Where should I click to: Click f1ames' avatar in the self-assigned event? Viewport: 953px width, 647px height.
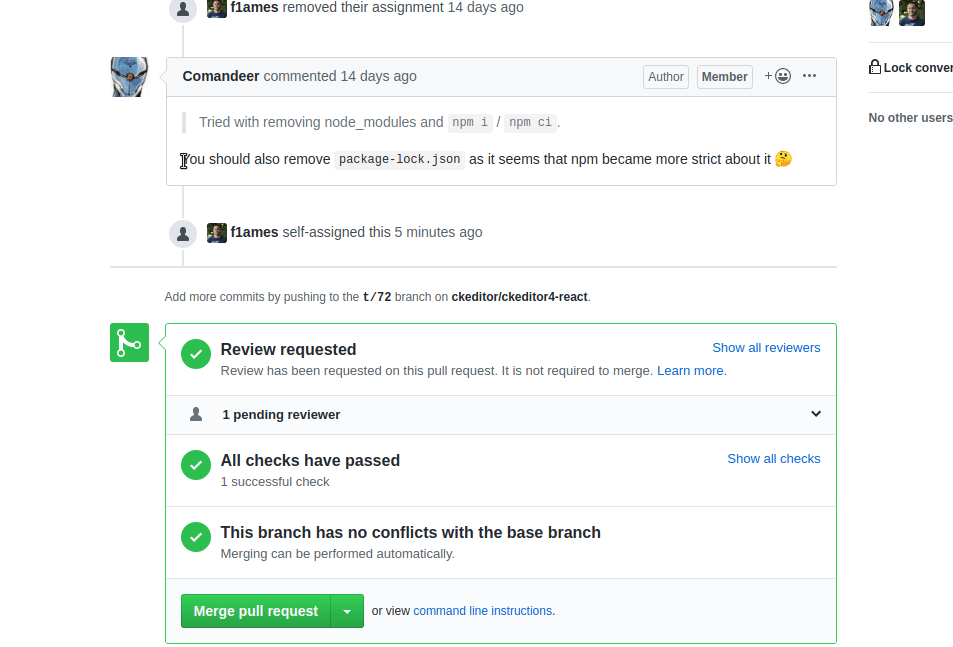point(217,232)
